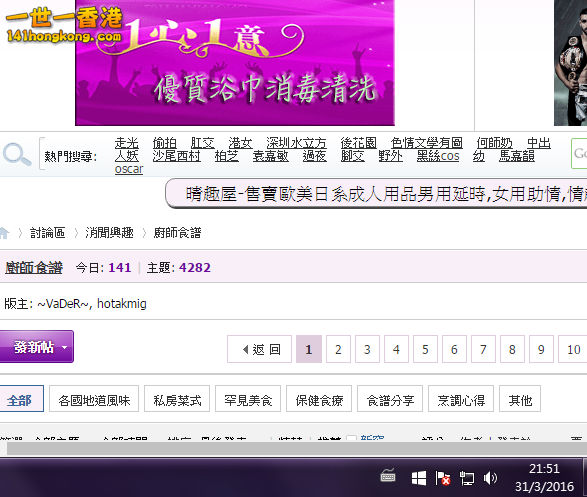Filter by 保健食療 category
Screen dimensions: 587x497
tap(319, 400)
